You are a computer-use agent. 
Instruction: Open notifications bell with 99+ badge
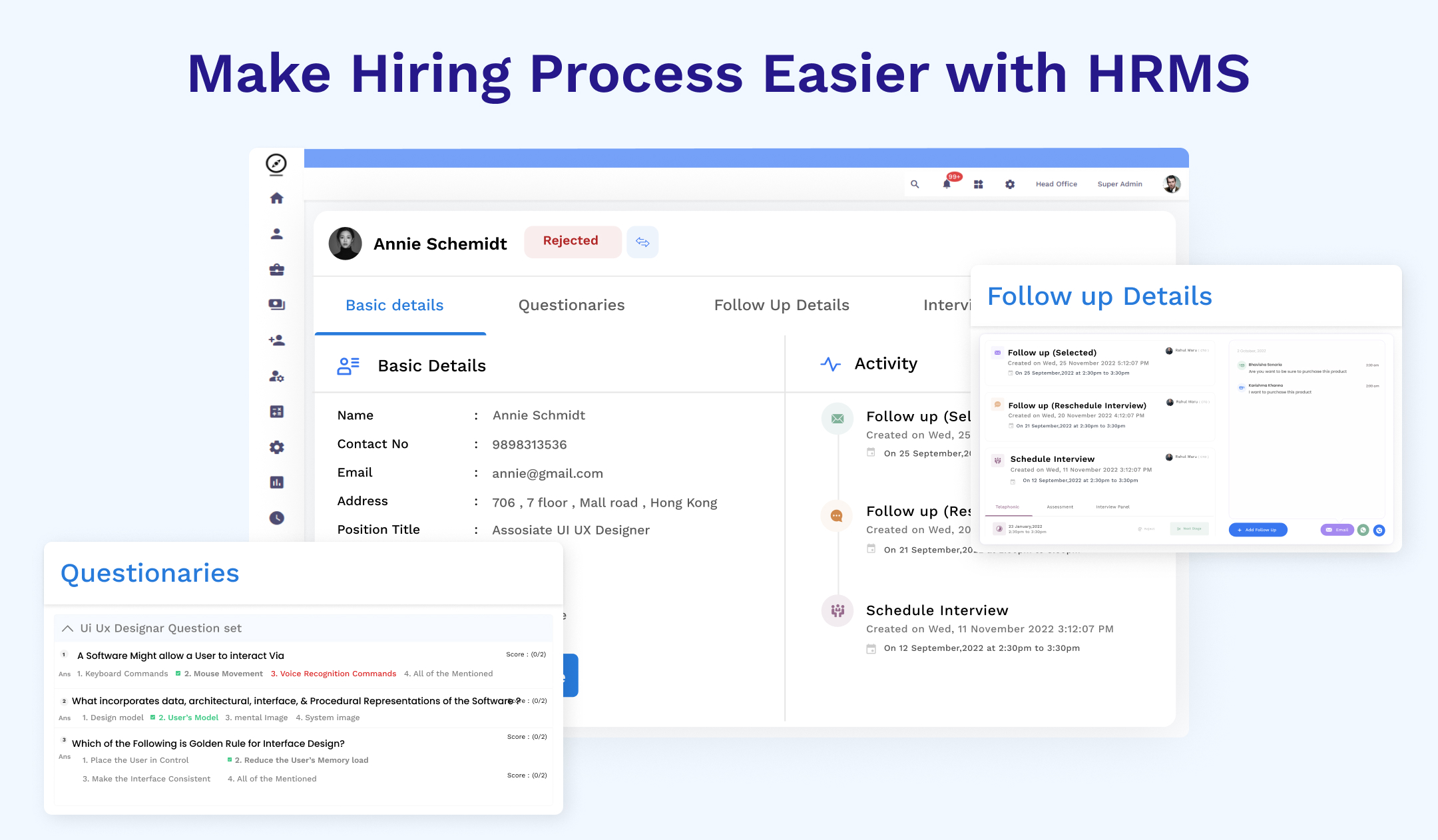pos(947,184)
